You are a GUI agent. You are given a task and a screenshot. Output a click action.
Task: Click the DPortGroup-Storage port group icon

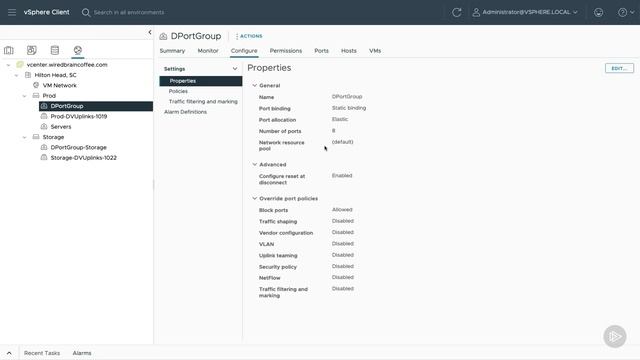coord(44,147)
